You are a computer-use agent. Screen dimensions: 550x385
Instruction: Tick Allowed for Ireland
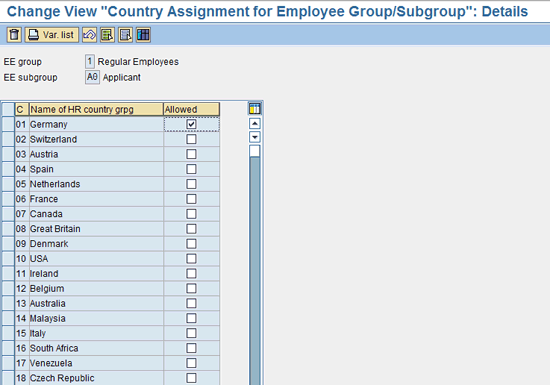pyautogui.click(x=191, y=273)
